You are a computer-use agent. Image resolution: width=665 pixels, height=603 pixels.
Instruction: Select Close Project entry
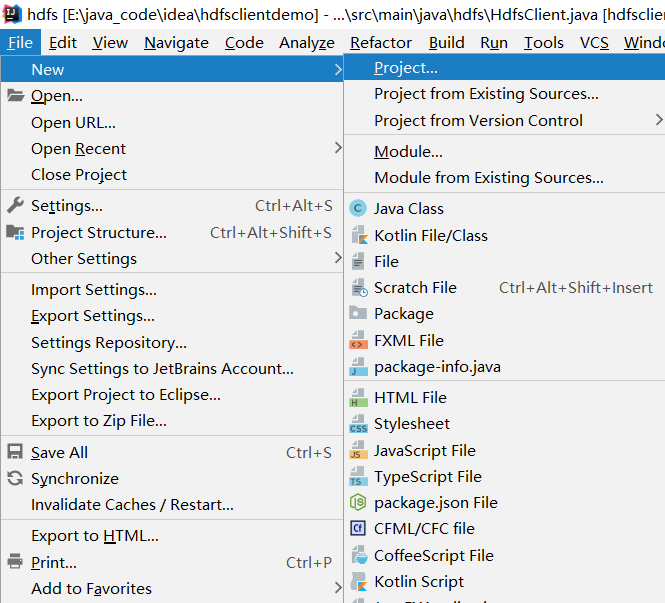click(x=172, y=174)
